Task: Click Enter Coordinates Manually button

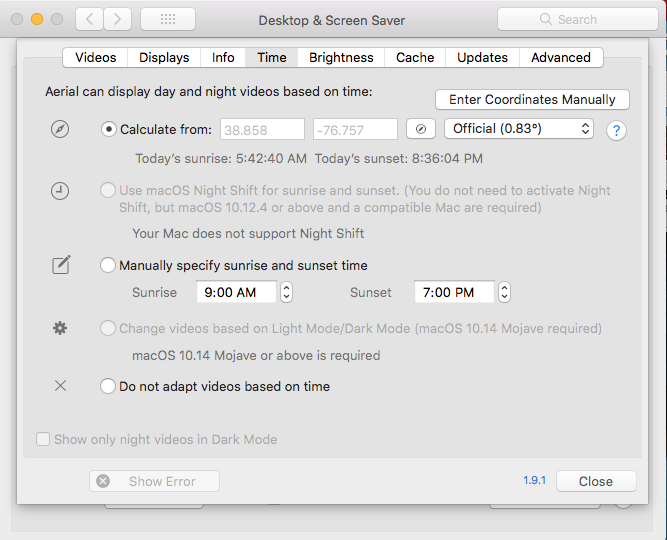Action: (x=532, y=99)
